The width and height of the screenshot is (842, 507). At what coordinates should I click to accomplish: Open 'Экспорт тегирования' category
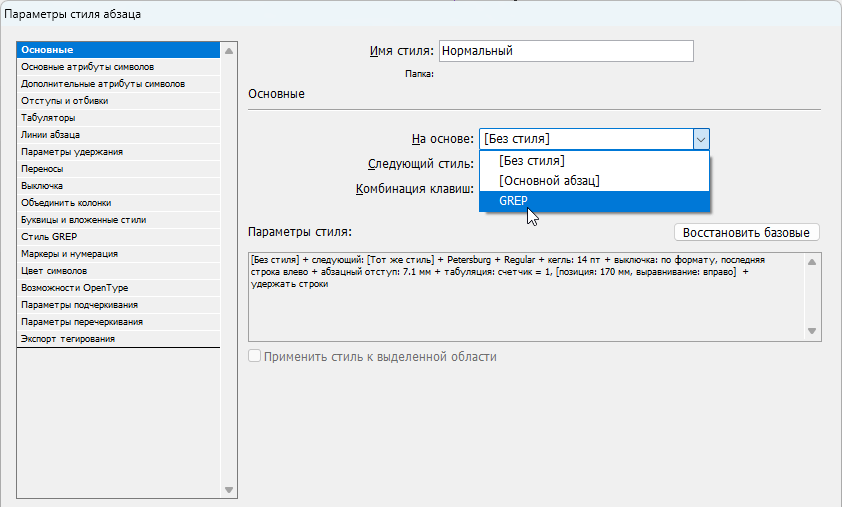click(68, 339)
